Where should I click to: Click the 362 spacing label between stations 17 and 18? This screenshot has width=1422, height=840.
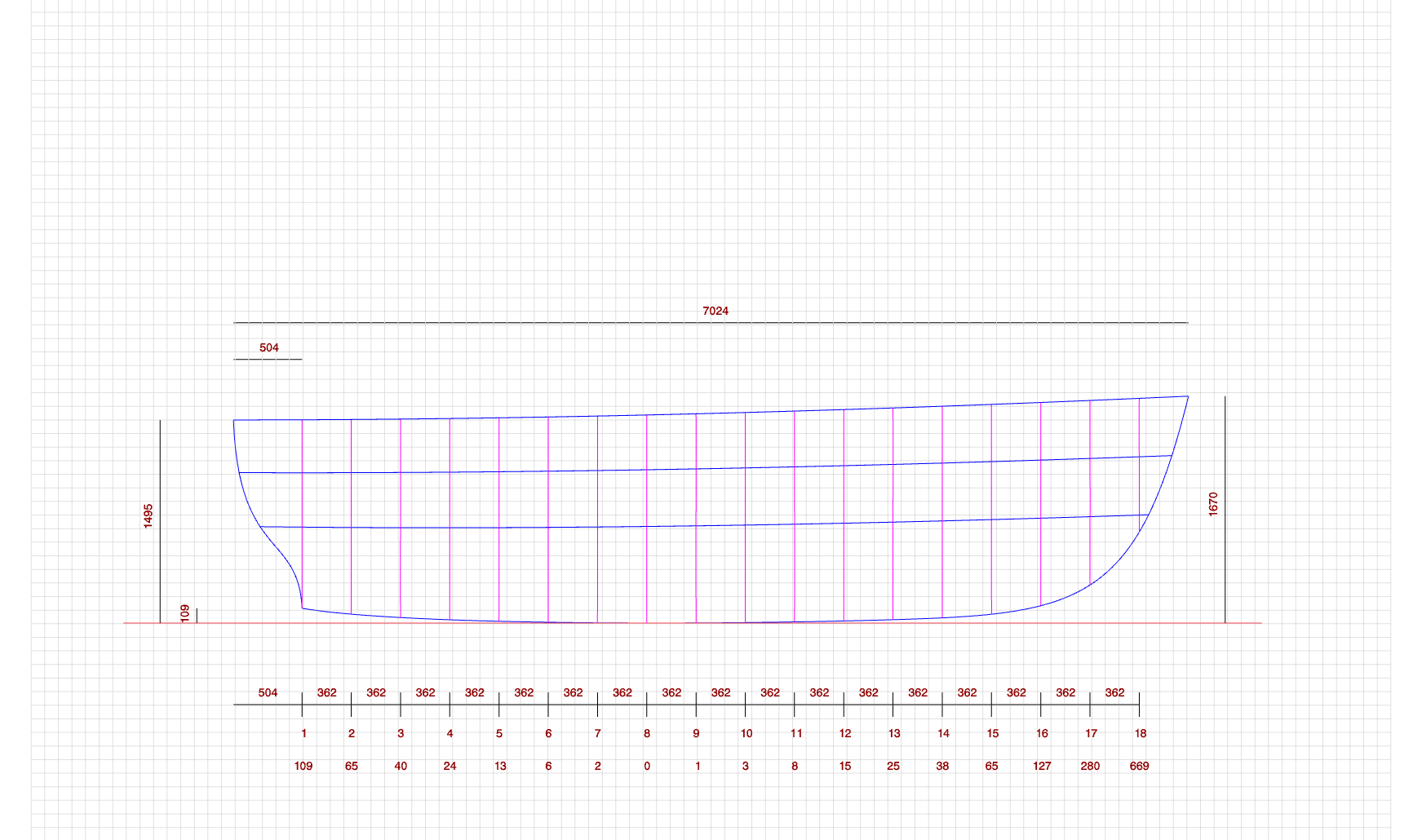(x=1114, y=692)
